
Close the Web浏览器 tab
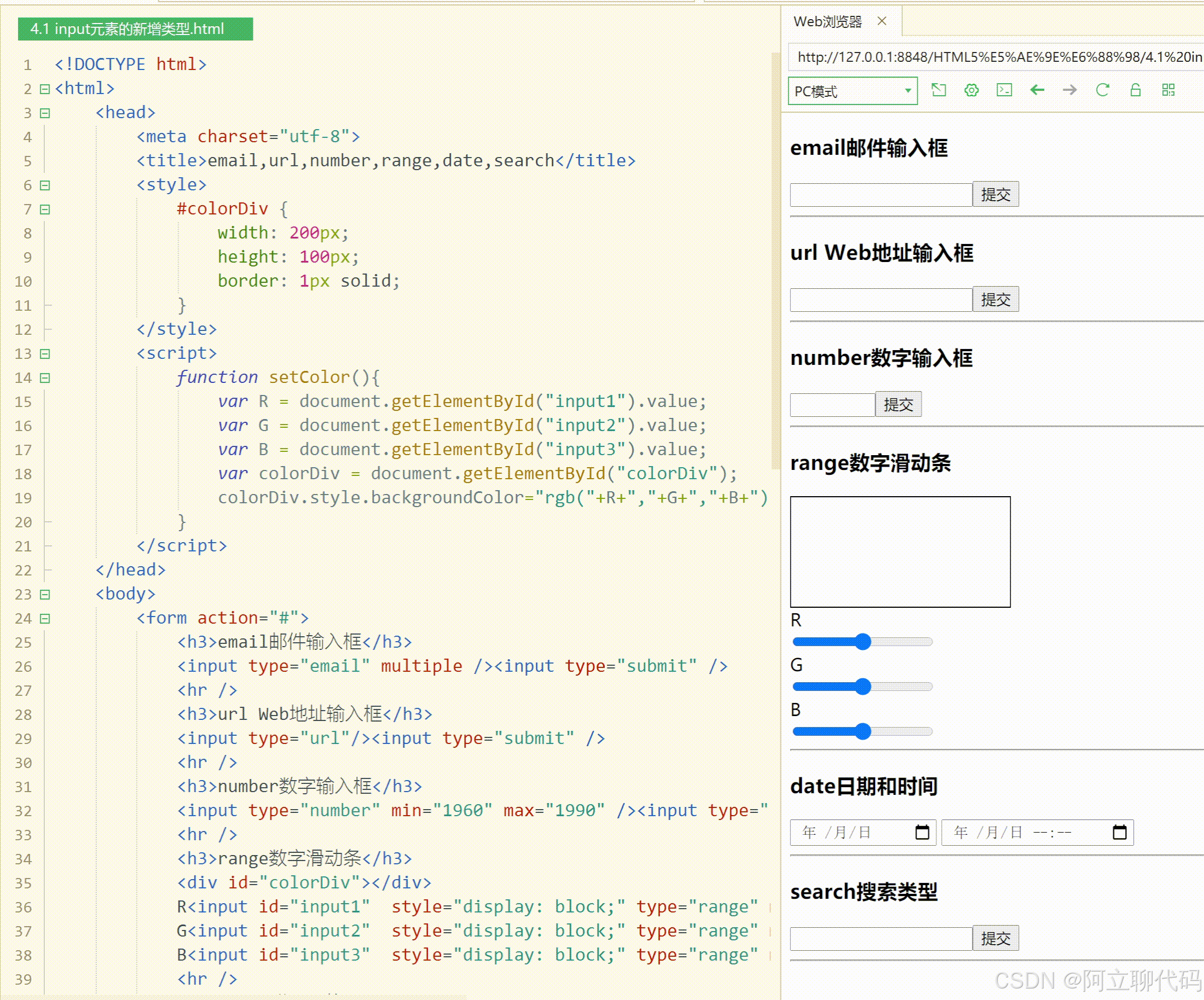pyautogui.click(x=882, y=21)
